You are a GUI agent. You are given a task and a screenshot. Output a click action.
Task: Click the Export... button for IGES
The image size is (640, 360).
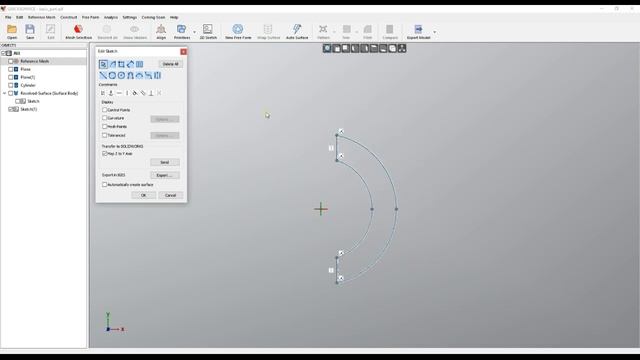[164, 176]
